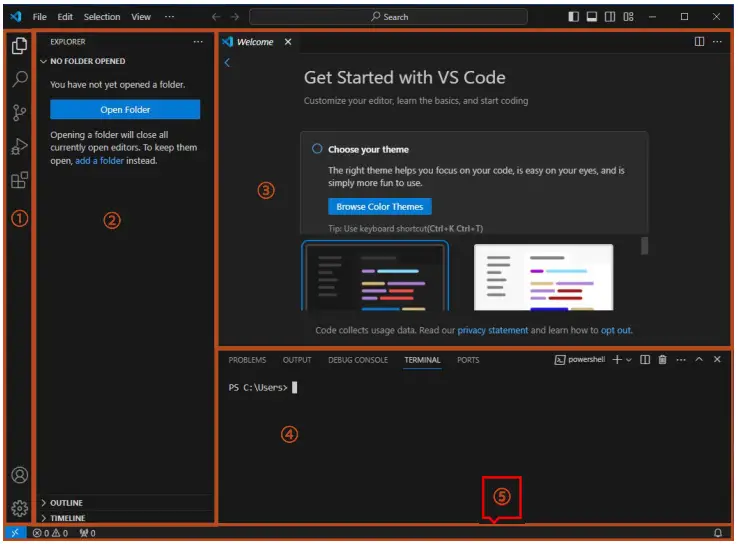Select the light theme preview thumbnail
Viewport: 738px width, 544px height.
pos(544,277)
